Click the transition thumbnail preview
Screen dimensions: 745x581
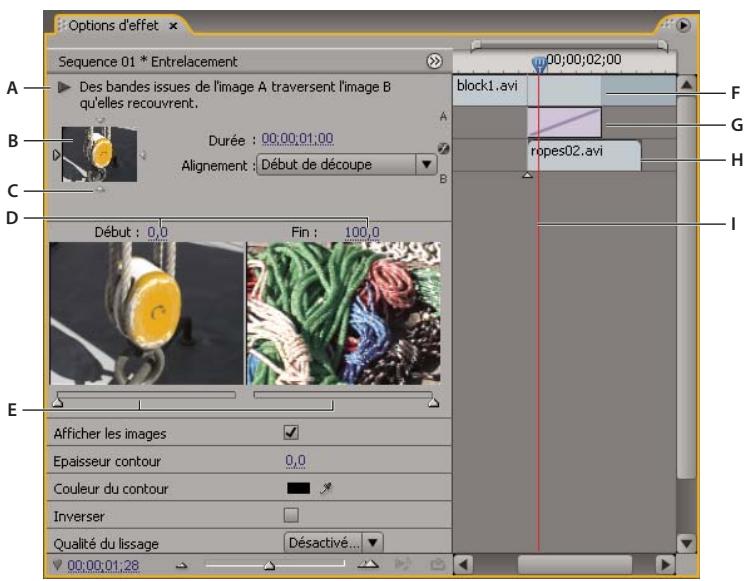point(99,154)
